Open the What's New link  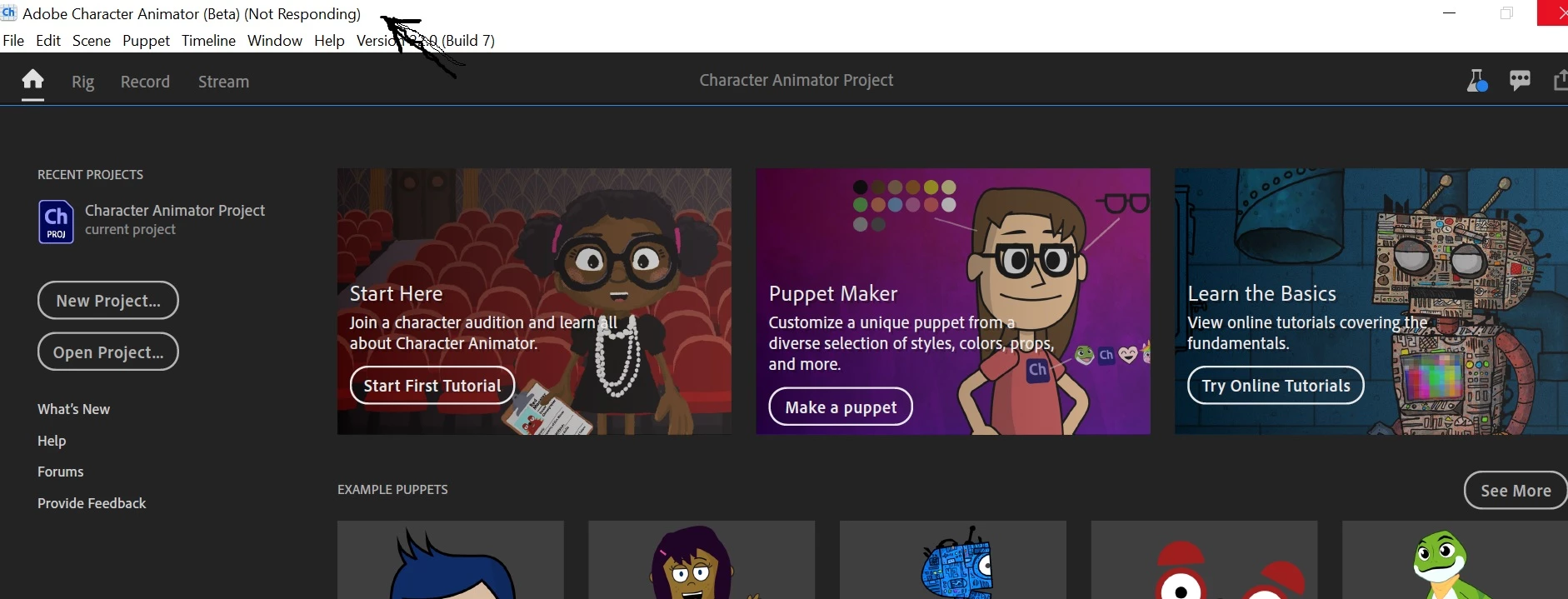[73, 409]
